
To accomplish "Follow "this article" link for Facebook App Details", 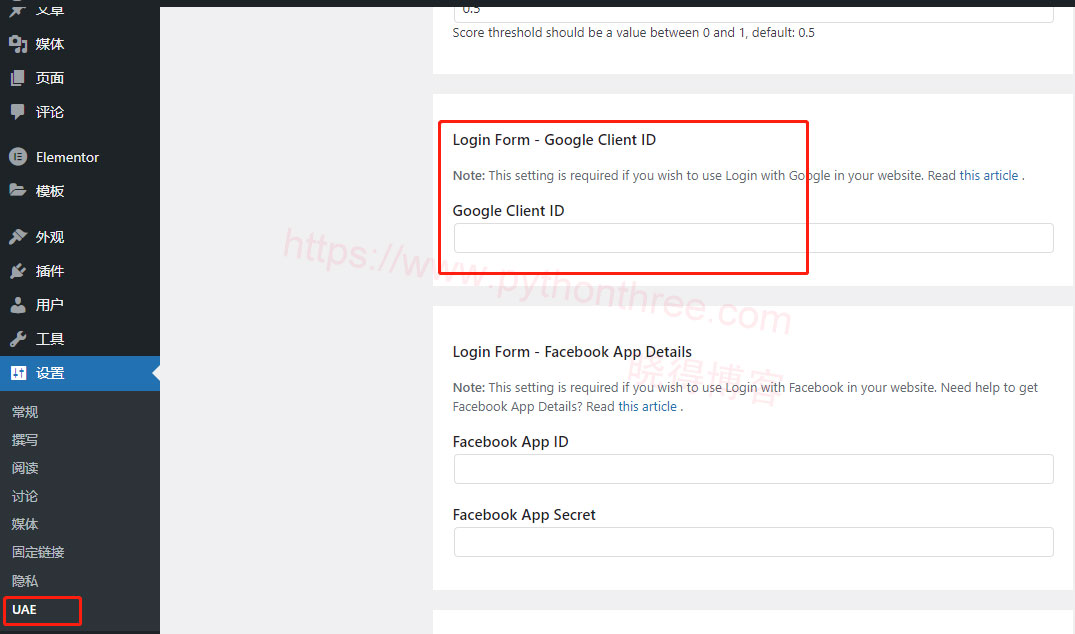I will click(x=647, y=406).
